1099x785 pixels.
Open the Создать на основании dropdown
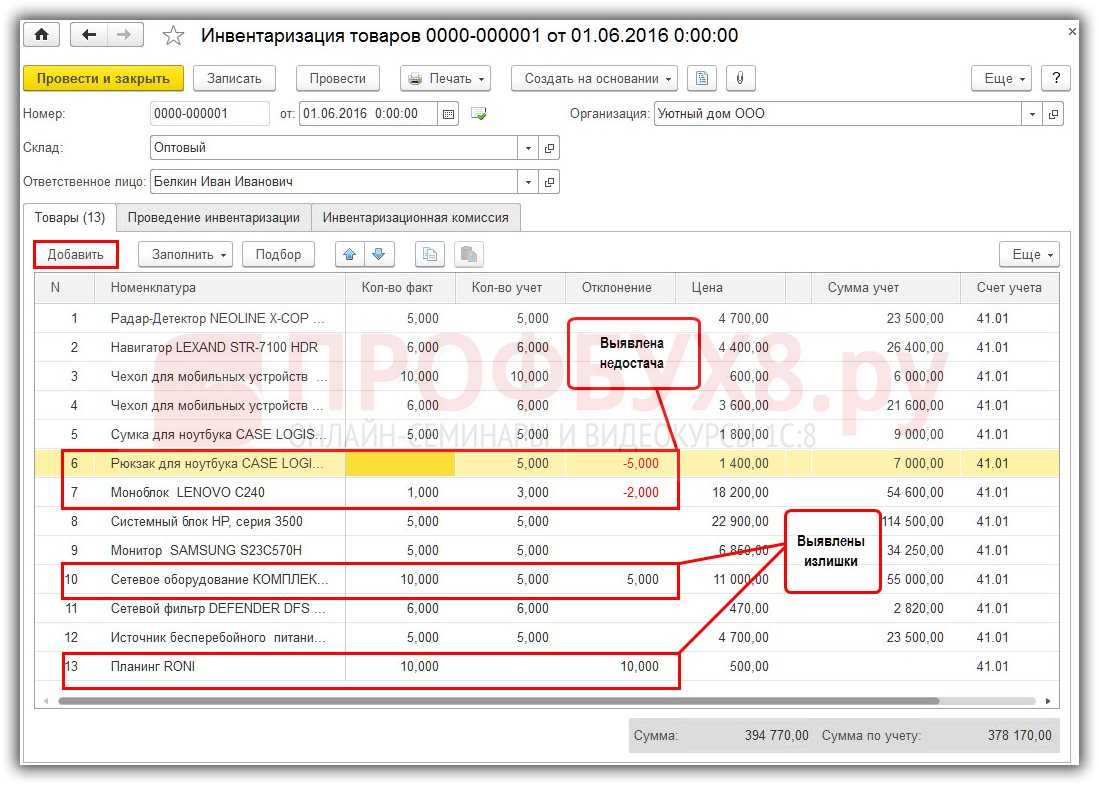click(594, 78)
